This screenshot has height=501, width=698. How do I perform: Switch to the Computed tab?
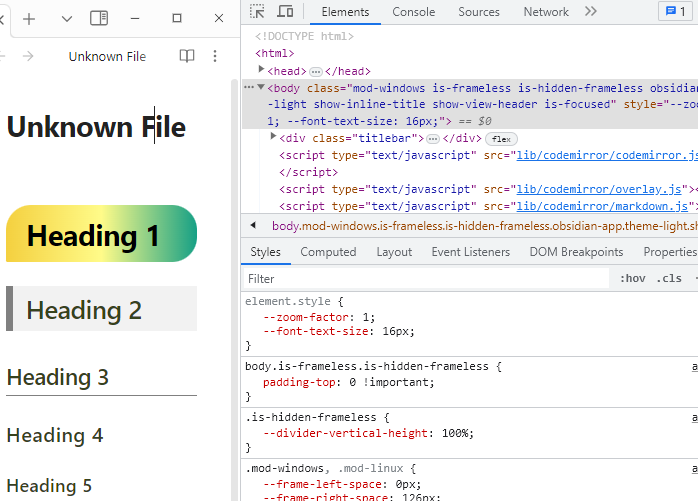(328, 252)
